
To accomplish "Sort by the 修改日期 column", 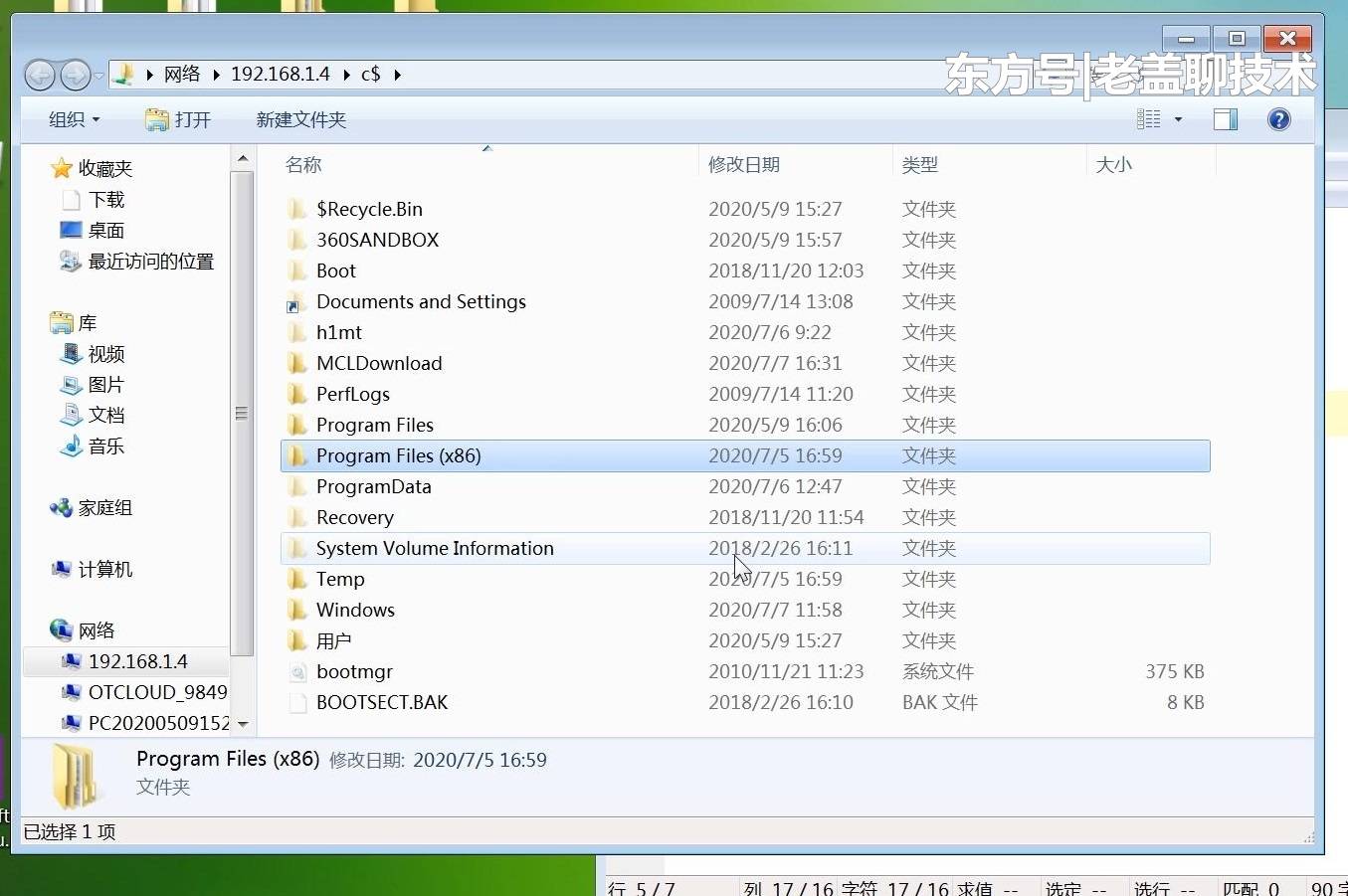I will 744,164.
